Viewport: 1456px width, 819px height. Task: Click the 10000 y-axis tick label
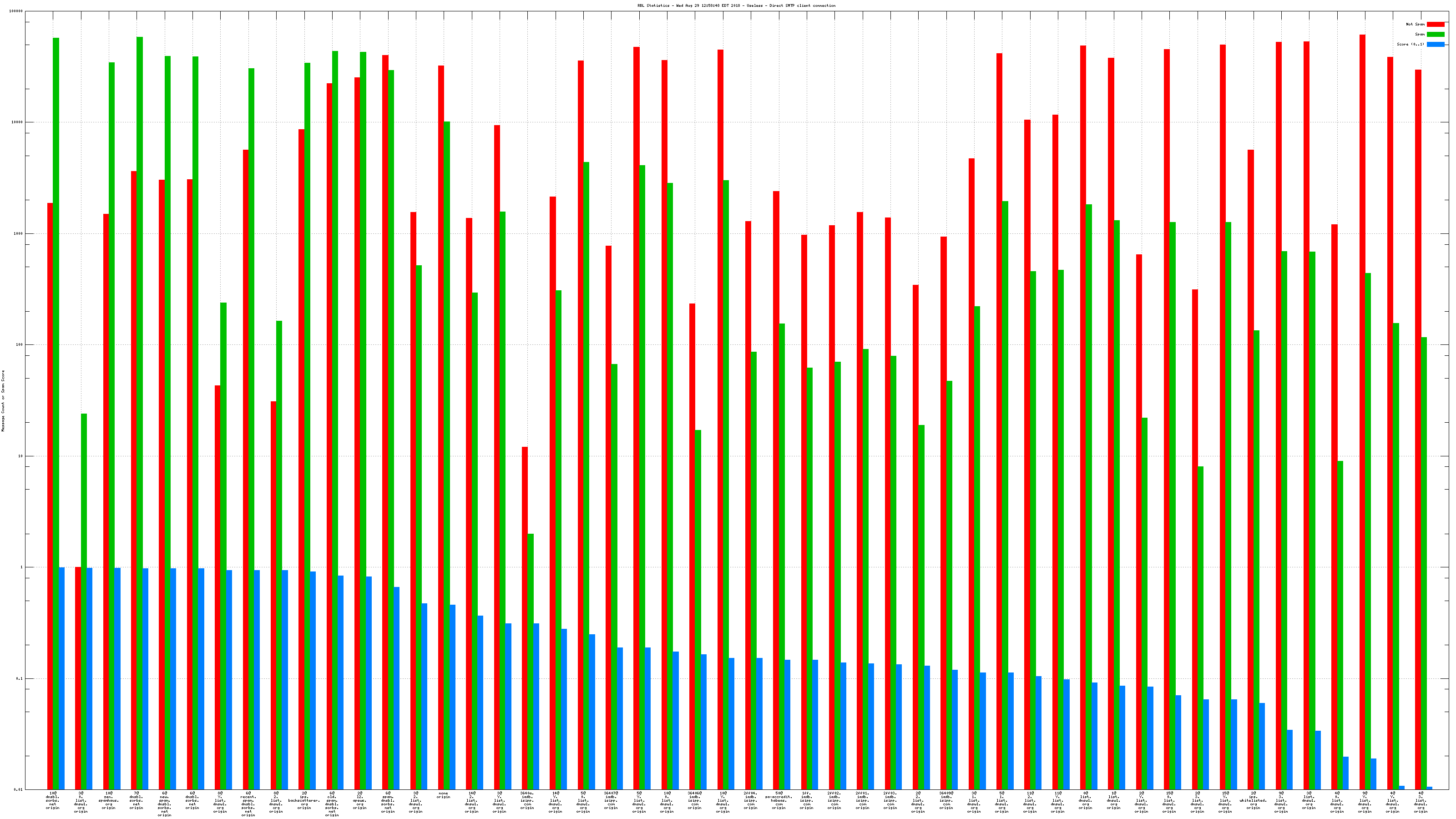[x=18, y=122]
